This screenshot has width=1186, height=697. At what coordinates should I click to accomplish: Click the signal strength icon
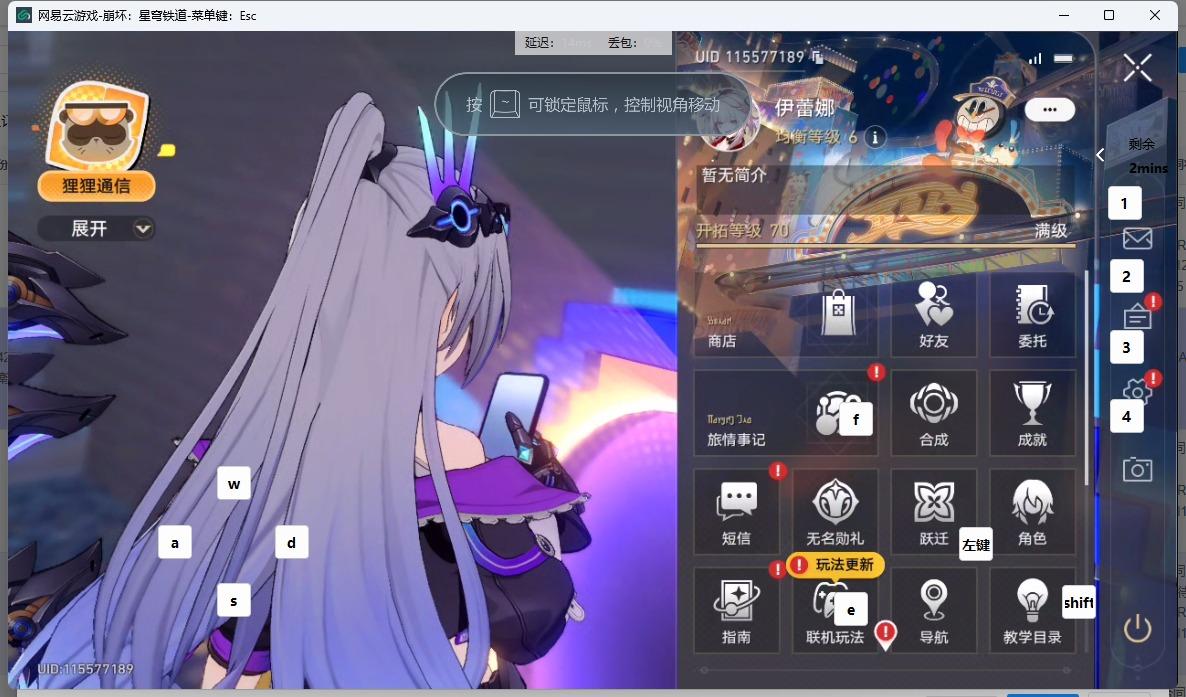click(1035, 58)
